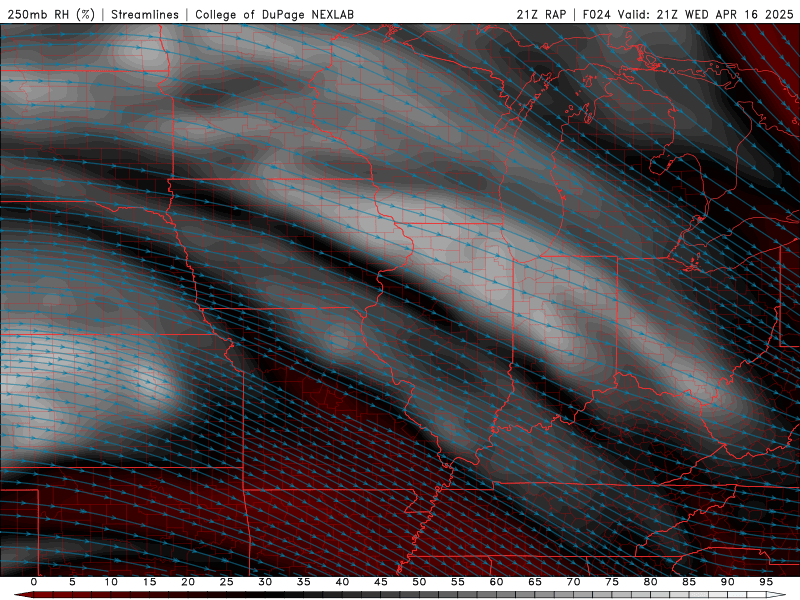
Task: Click the '30' value on the color scale
Action: pos(265,582)
